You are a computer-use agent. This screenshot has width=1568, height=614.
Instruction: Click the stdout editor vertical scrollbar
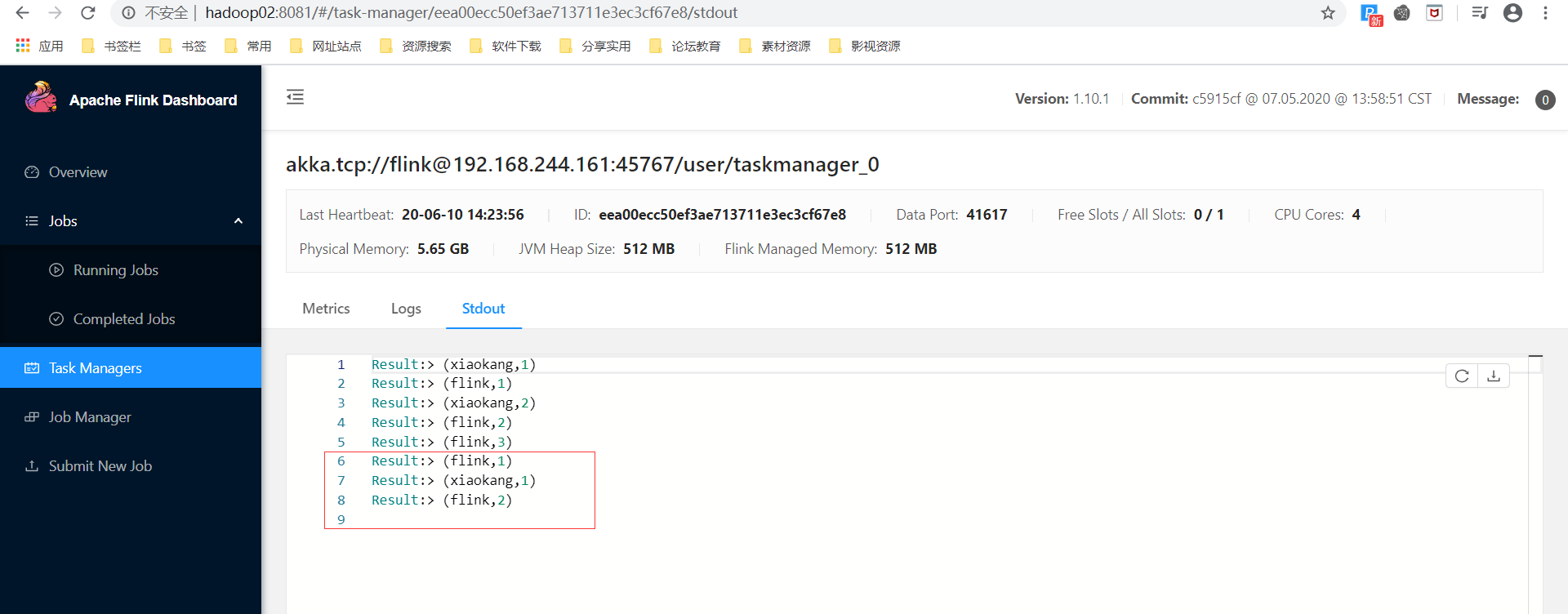pyautogui.click(x=1535, y=485)
